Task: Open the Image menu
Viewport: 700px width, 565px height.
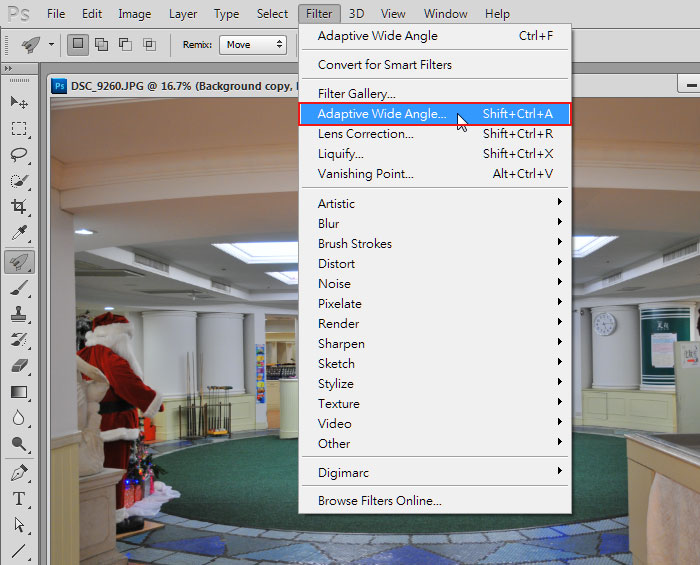Action: pos(134,14)
